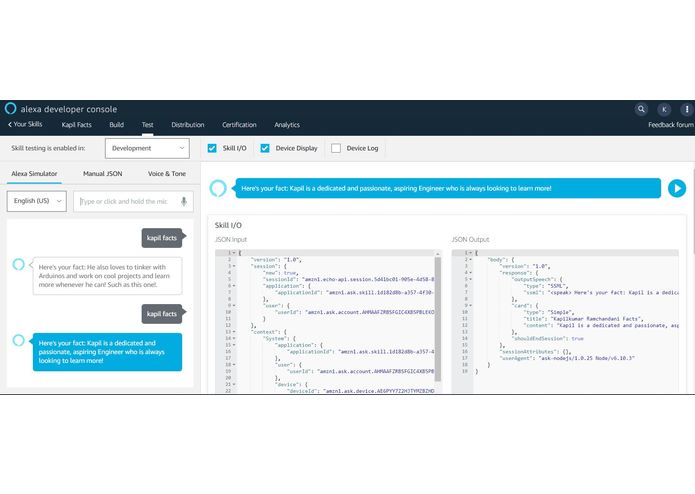Image resolution: width=695 pixels, height=494 pixels.
Task: Switch to the Build tab
Action: click(117, 125)
